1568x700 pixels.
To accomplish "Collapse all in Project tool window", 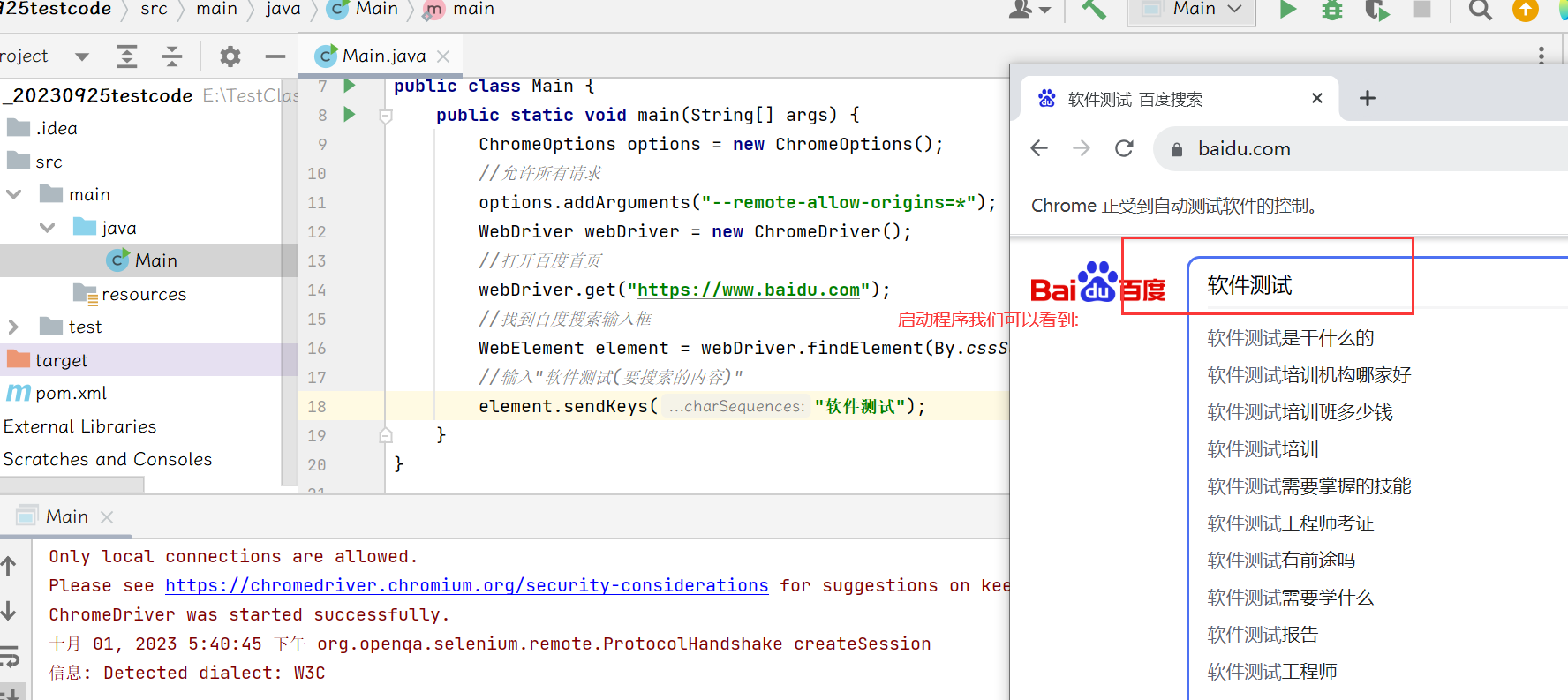I will click(172, 56).
